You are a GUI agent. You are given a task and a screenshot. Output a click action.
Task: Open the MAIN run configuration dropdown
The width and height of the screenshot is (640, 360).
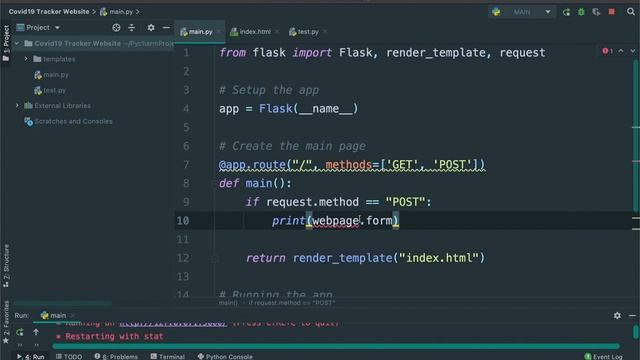tap(522, 12)
